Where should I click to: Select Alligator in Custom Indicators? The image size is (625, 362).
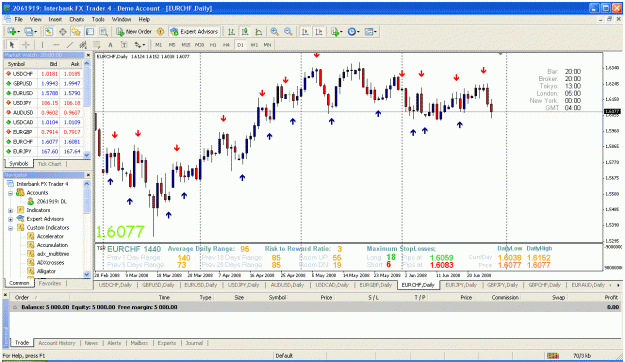pos(46,271)
